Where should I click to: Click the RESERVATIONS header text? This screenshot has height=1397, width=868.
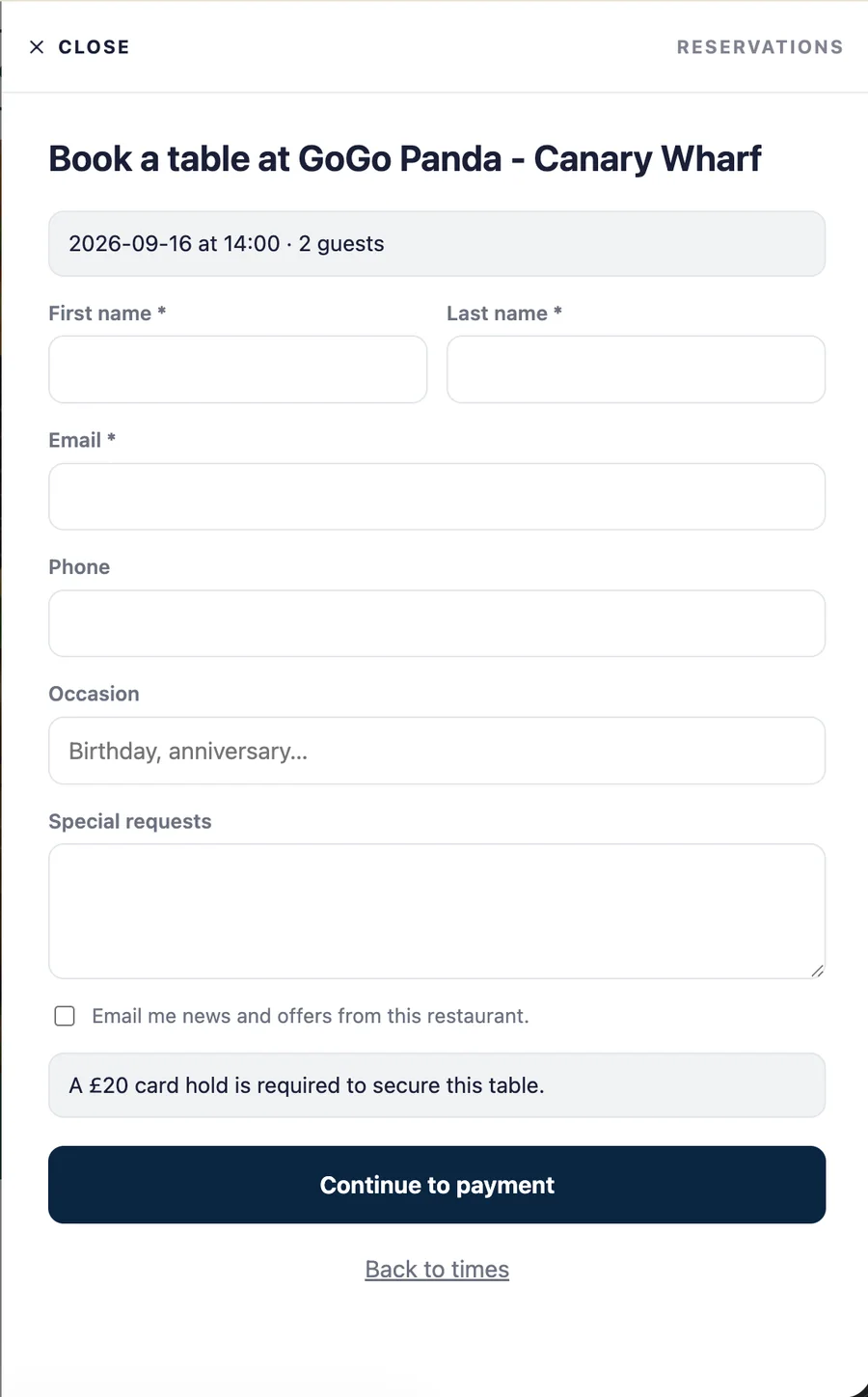pos(760,47)
